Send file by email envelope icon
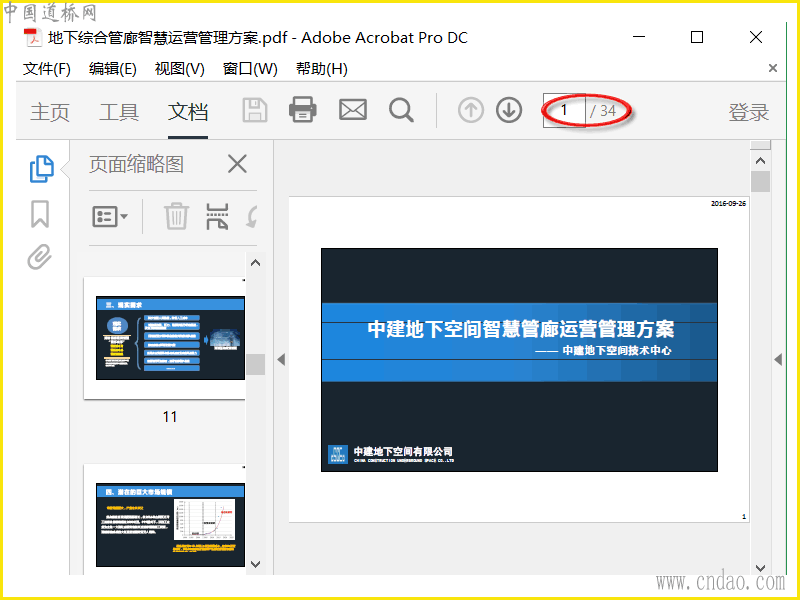The width and height of the screenshot is (800, 600). [353, 110]
